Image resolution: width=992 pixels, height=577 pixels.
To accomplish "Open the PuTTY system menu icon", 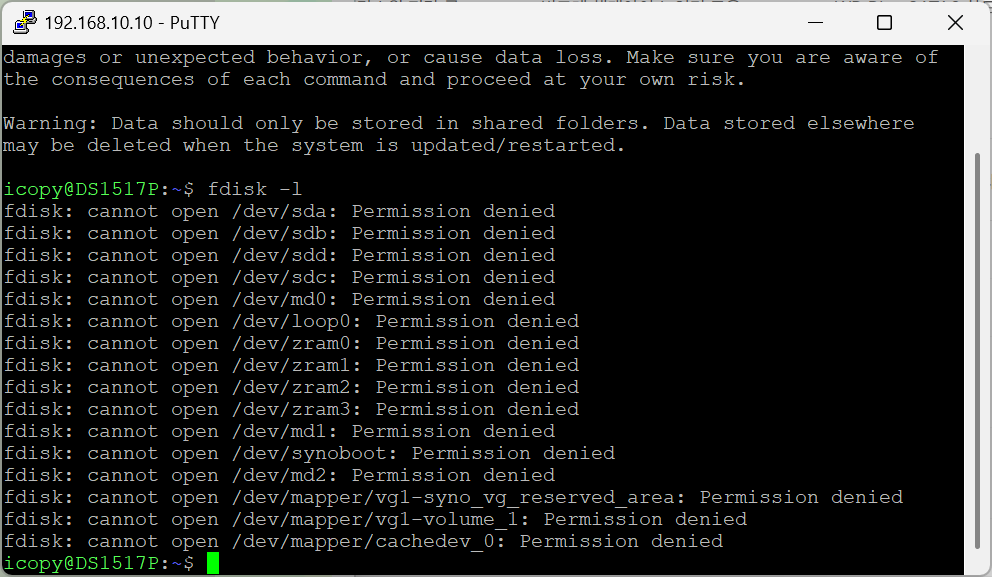I will click(x=25, y=22).
